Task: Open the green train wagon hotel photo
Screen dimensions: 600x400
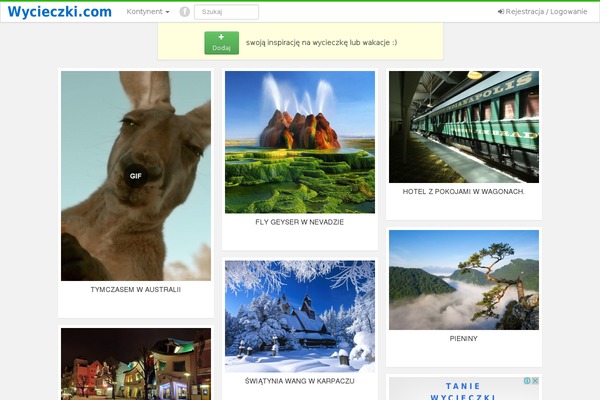Action: [464, 127]
